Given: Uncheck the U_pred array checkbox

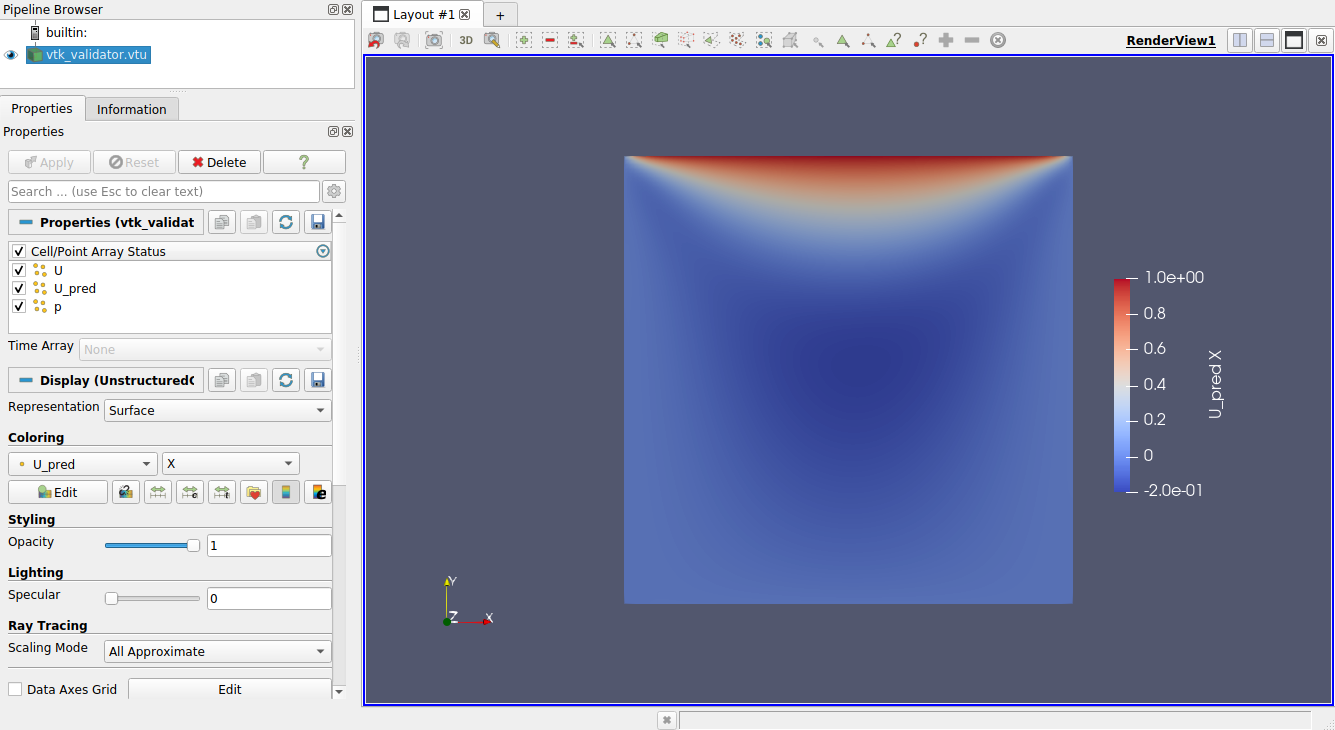Looking at the screenshot, I should (x=19, y=288).
